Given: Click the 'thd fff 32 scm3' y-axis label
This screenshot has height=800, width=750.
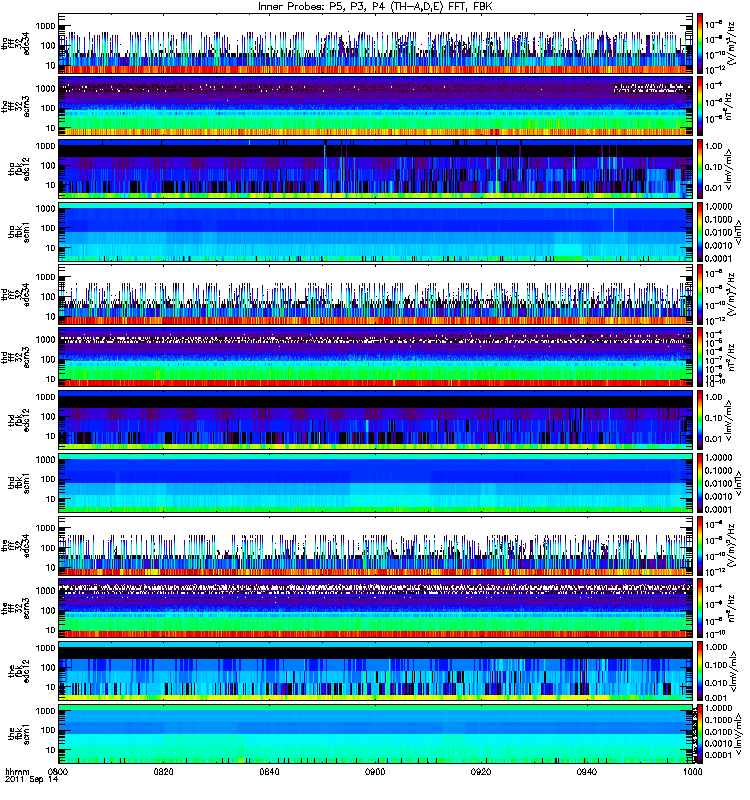Looking at the screenshot, I should (16, 357).
